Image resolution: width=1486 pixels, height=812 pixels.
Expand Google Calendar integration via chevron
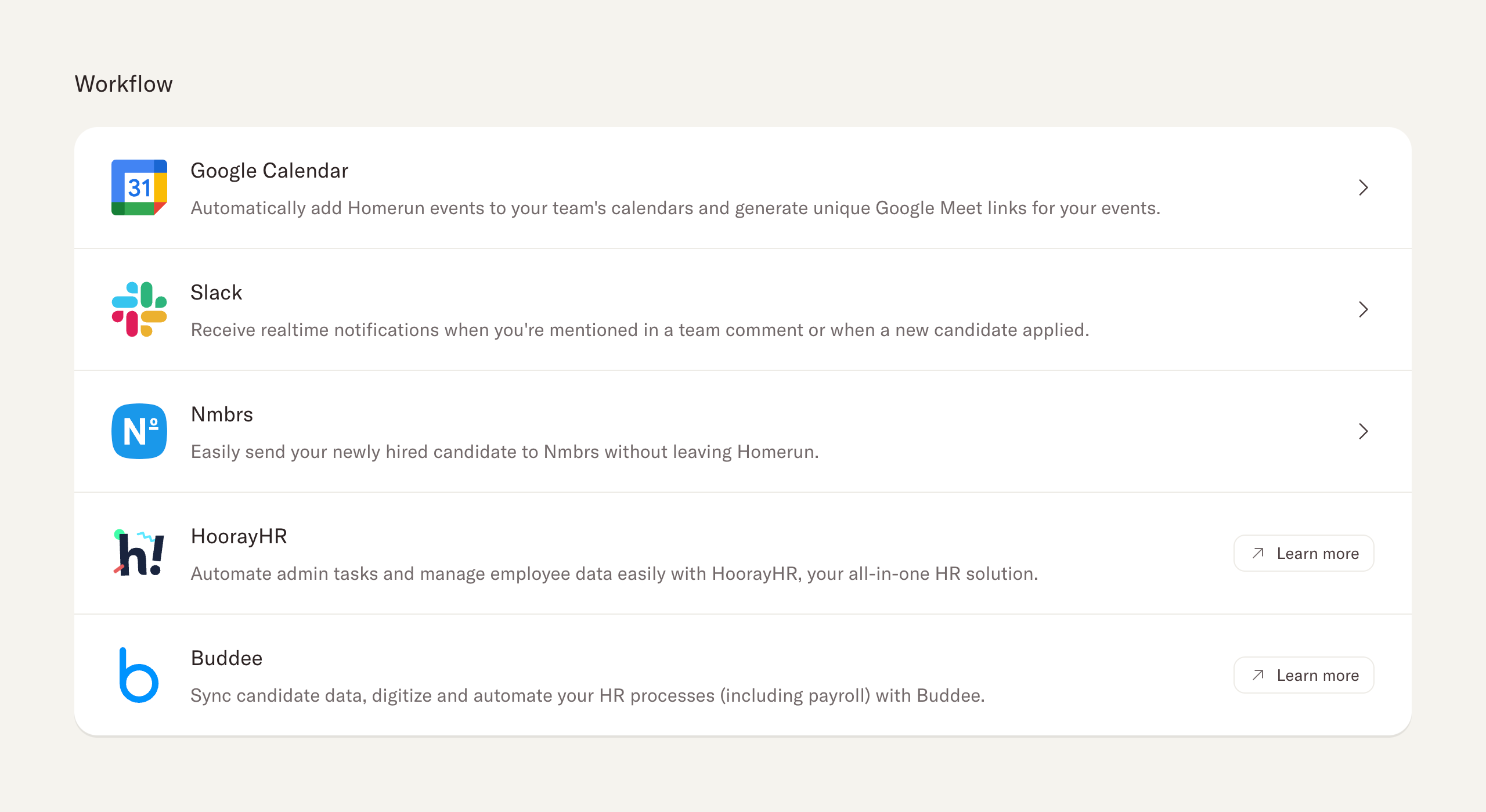[1364, 187]
